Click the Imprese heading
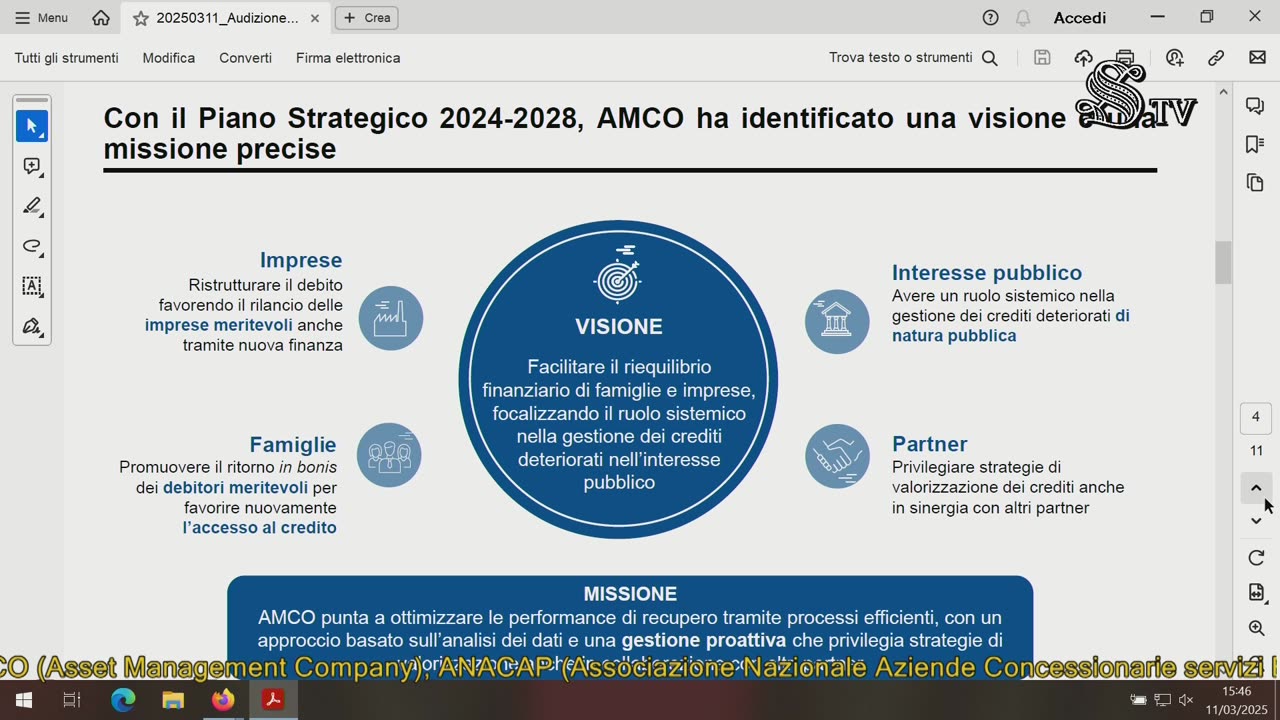 tap(301, 260)
